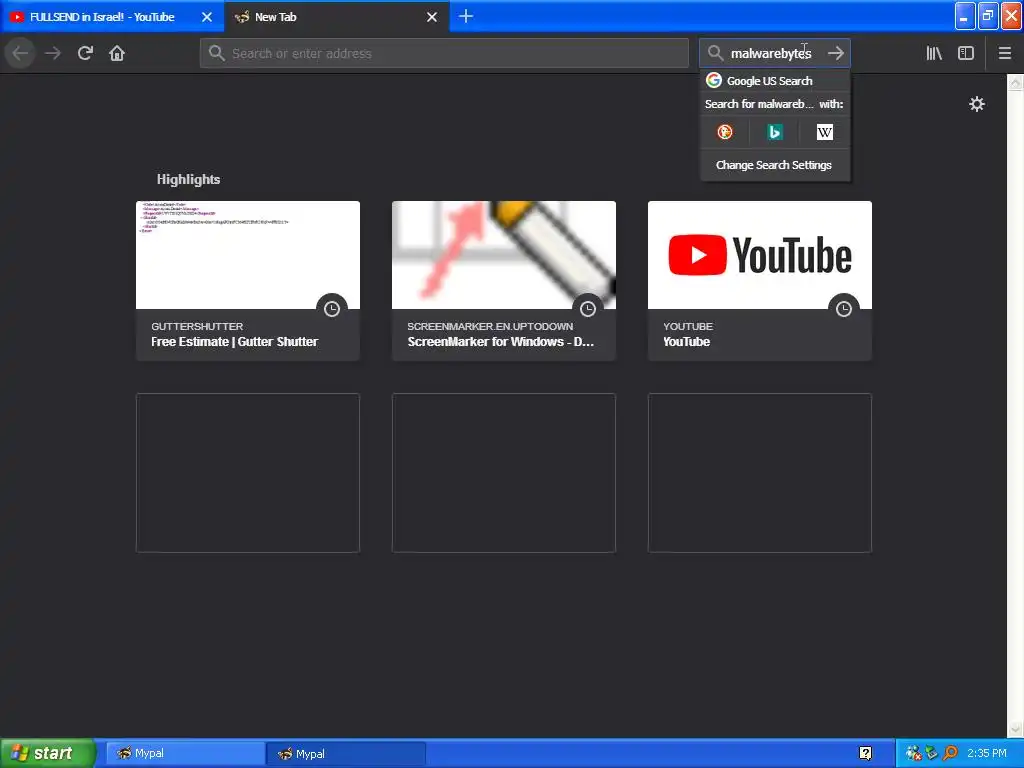Click the Highlights section heading
The height and width of the screenshot is (768, 1024).
[x=188, y=179]
